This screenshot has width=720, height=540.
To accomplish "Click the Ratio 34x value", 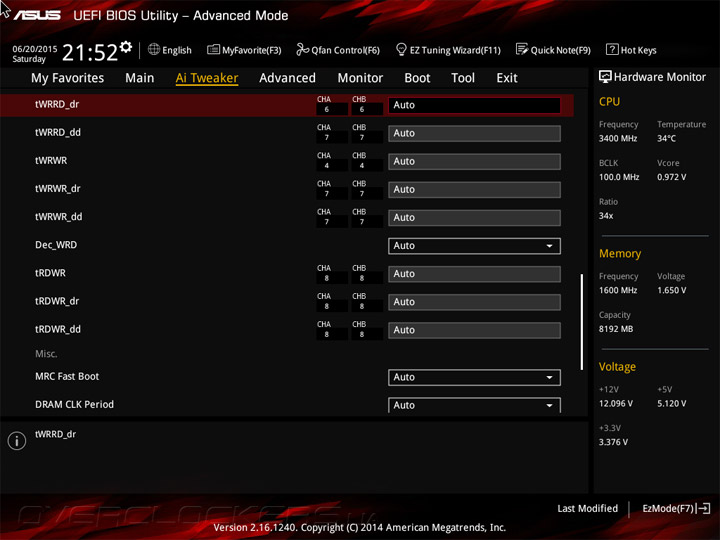I will pos(606,215).
